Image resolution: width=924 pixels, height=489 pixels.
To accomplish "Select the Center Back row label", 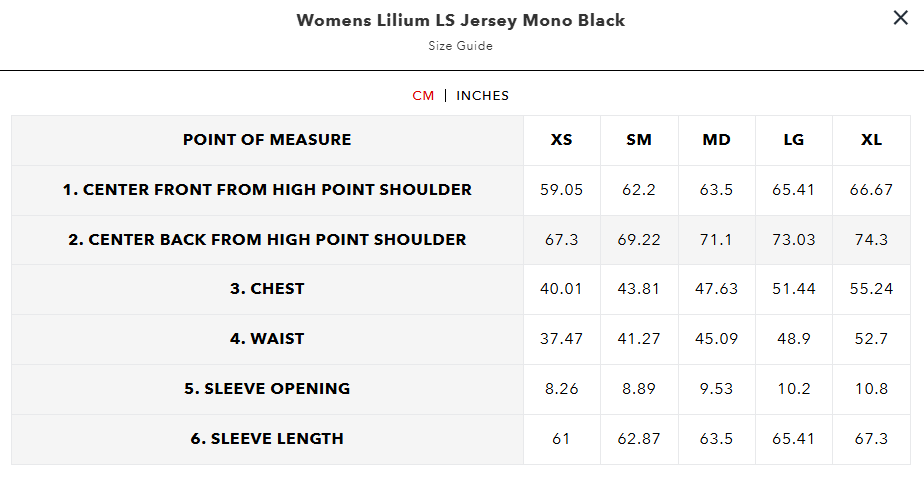I will pyautogui.click(x=267, y=240).
